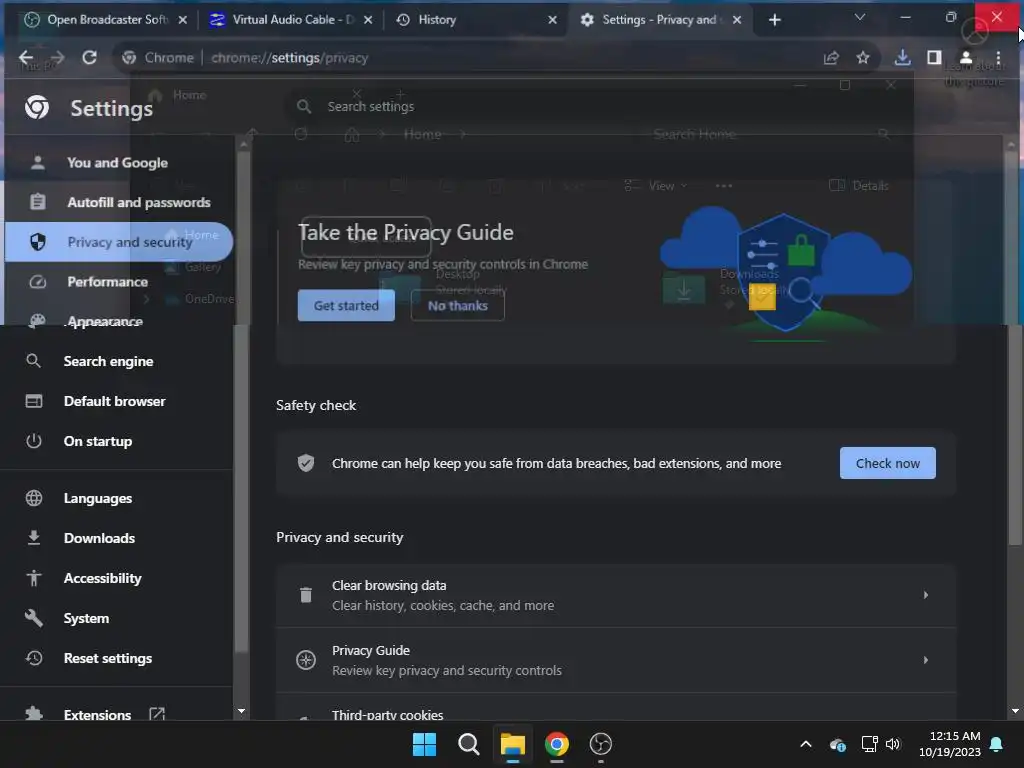Open Clear browsing data row

tap(616, 595)
